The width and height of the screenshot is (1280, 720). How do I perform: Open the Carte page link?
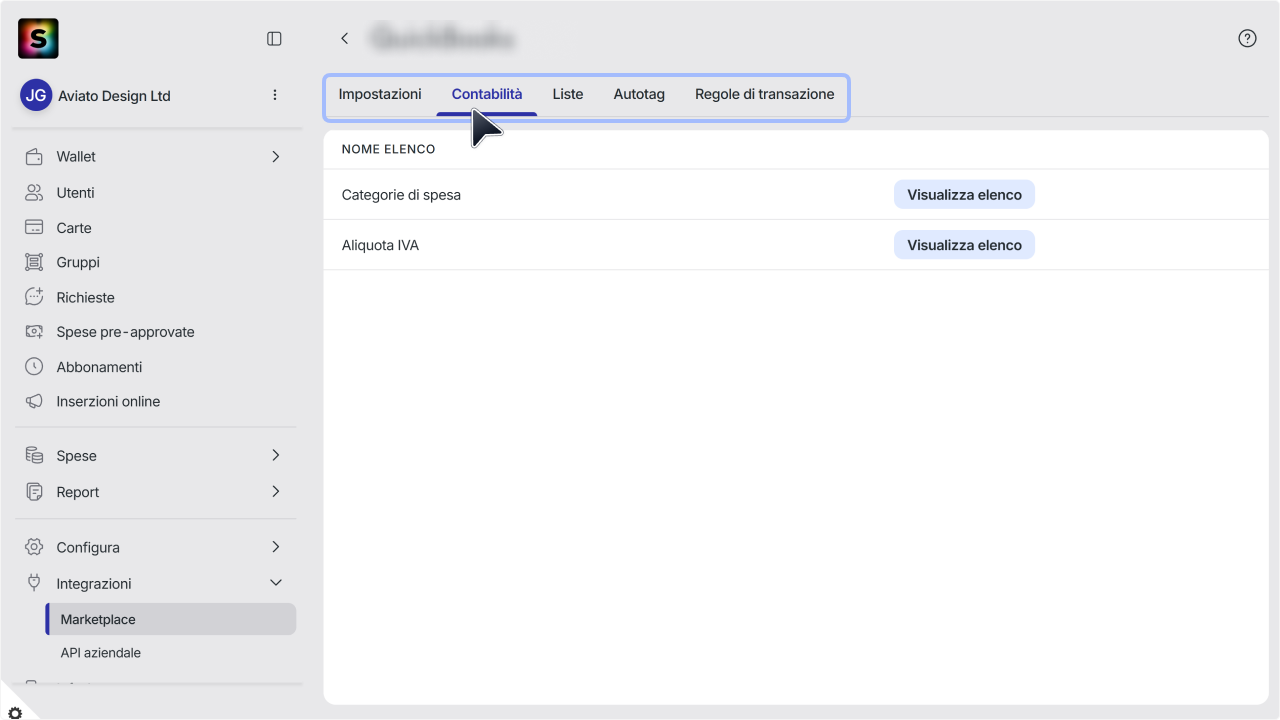click(74, 228)
